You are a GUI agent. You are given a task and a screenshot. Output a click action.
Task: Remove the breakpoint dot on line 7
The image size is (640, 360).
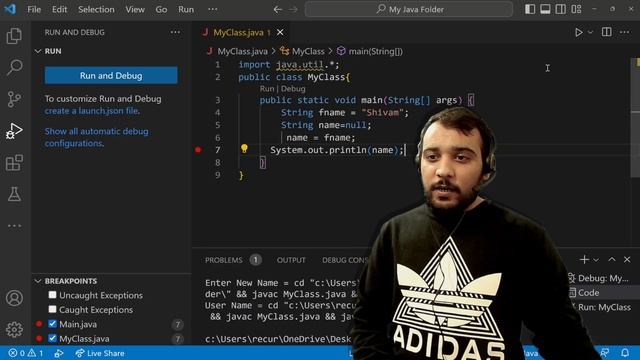click(x=198, y=150)
